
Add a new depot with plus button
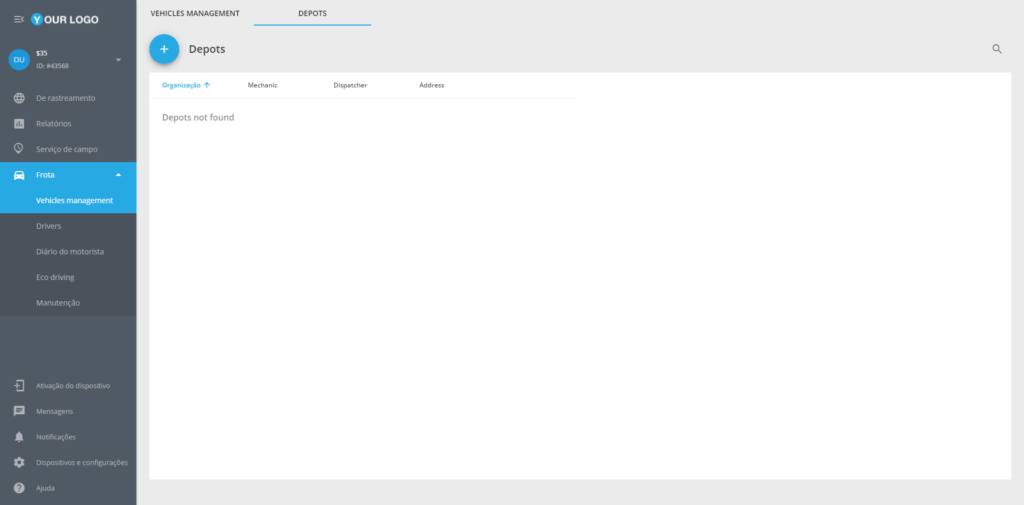[164, 49]
